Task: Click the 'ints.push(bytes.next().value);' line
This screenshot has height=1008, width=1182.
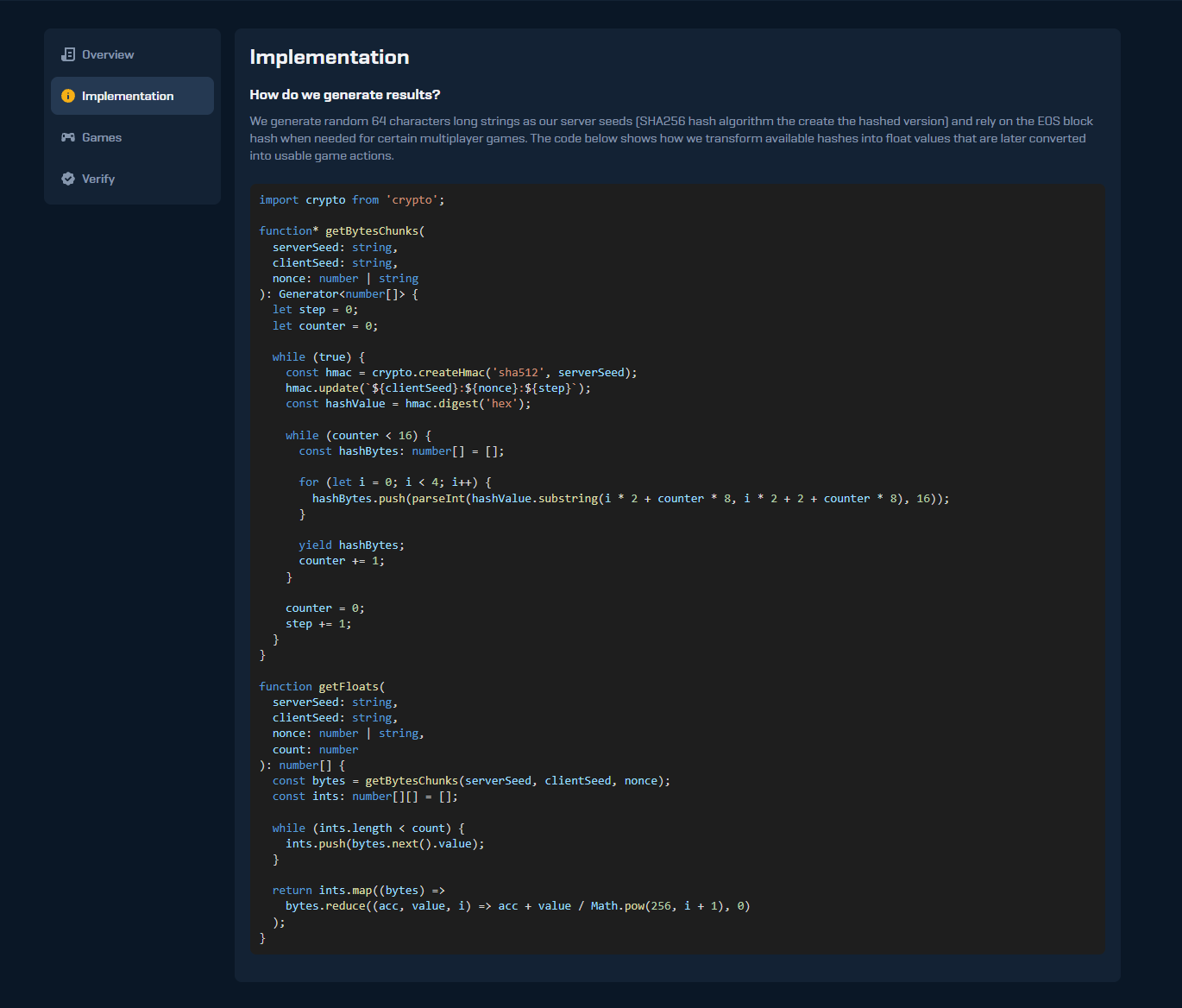Action: [385, 844]
